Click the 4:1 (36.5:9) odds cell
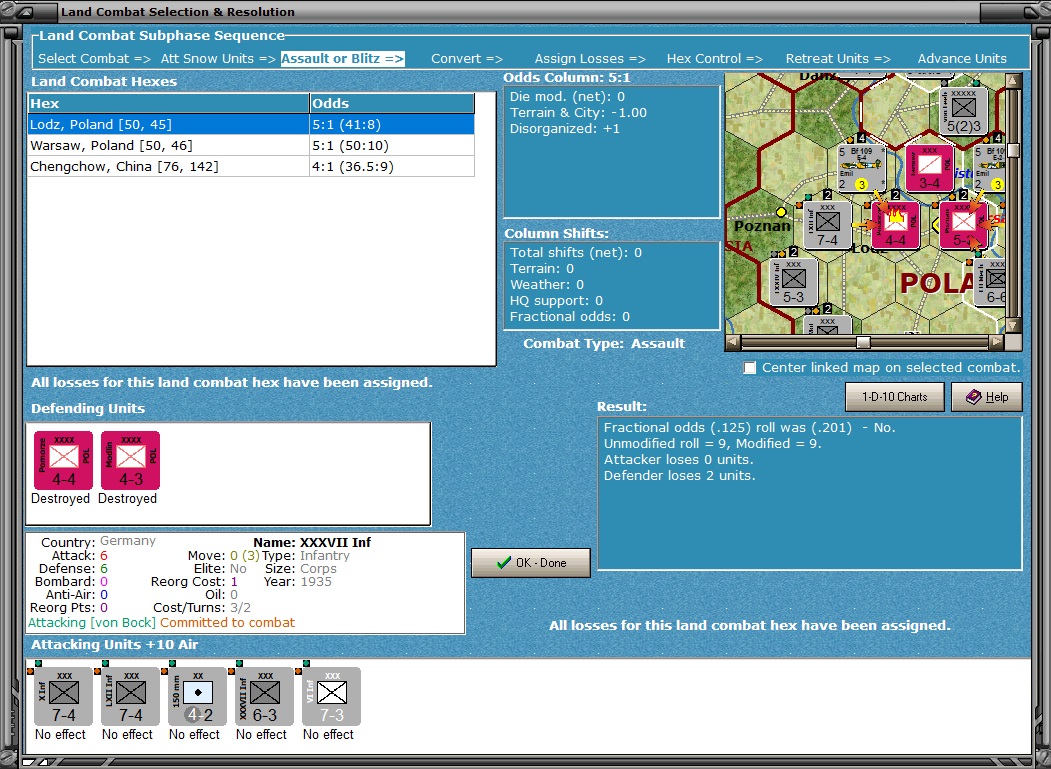This screenshot has height=769, width=1051. [x=392, y=166]
